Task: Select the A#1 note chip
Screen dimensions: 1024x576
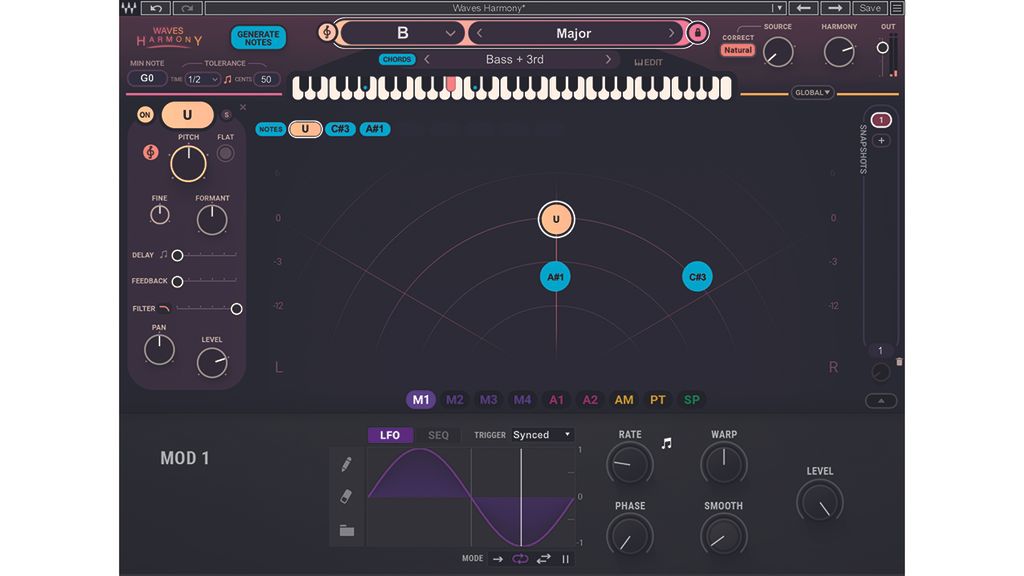Action: pos(374,129)
